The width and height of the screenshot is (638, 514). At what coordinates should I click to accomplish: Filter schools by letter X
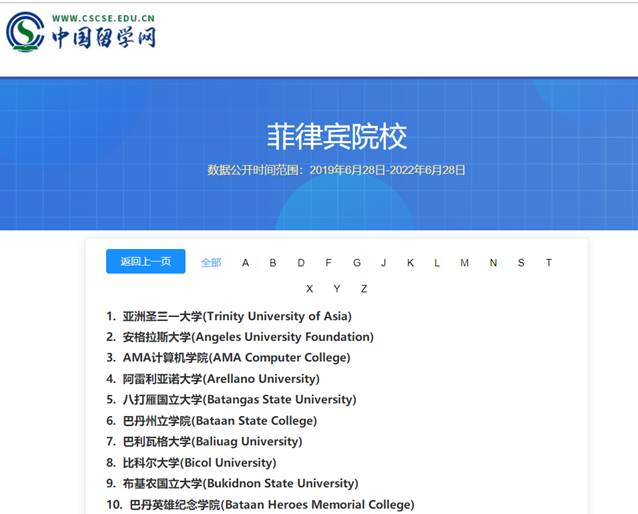[309, 289]
